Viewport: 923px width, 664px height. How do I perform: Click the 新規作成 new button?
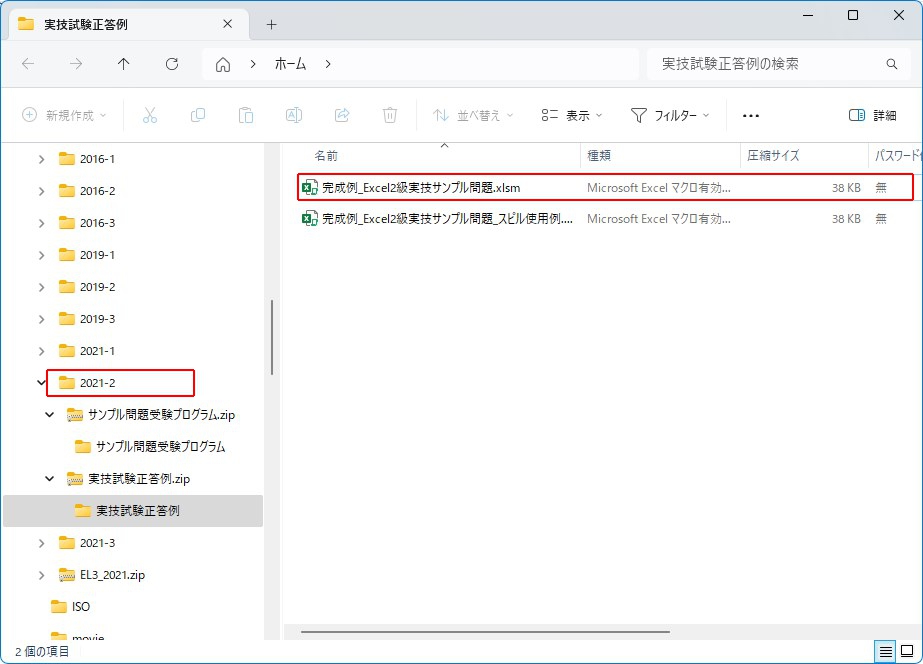(x=64, y=115)
